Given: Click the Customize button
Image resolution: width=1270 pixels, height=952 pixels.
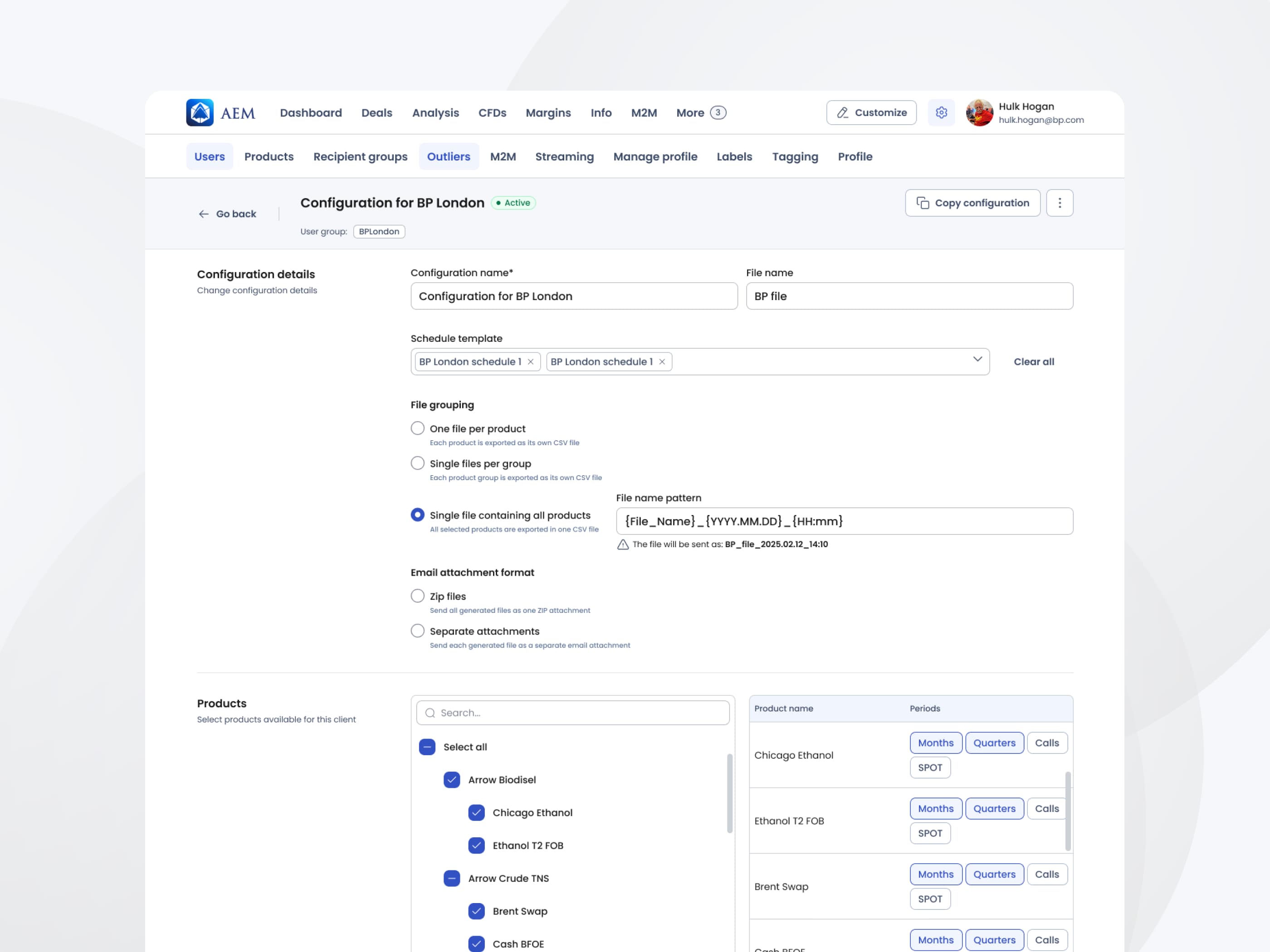Looking at the screenshot, I should tap(872, 112).
